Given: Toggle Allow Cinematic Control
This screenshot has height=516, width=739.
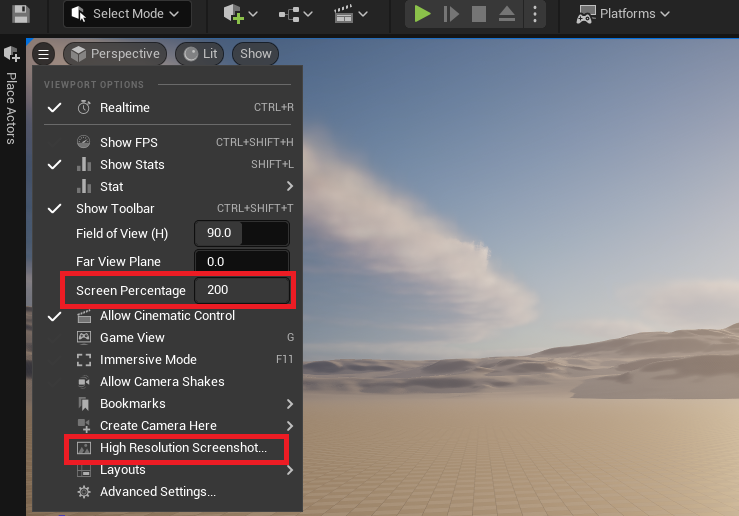Looking at the screenshot, I should 167,316.
